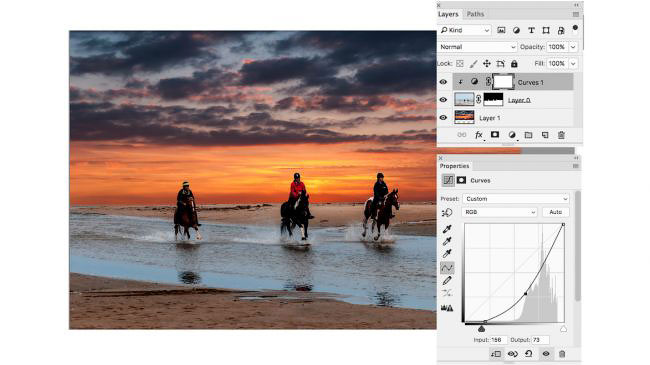The height and width of the screenshot is (365, 650).
Task: Select the black point eyedropper
Action: (447, 229)
